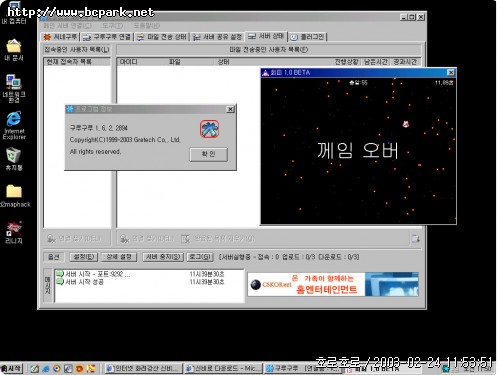The width and height of the screenshot is (500, 375).
Task: Close the GuruGuru about dialog
Action: click(x=230, y=109)
